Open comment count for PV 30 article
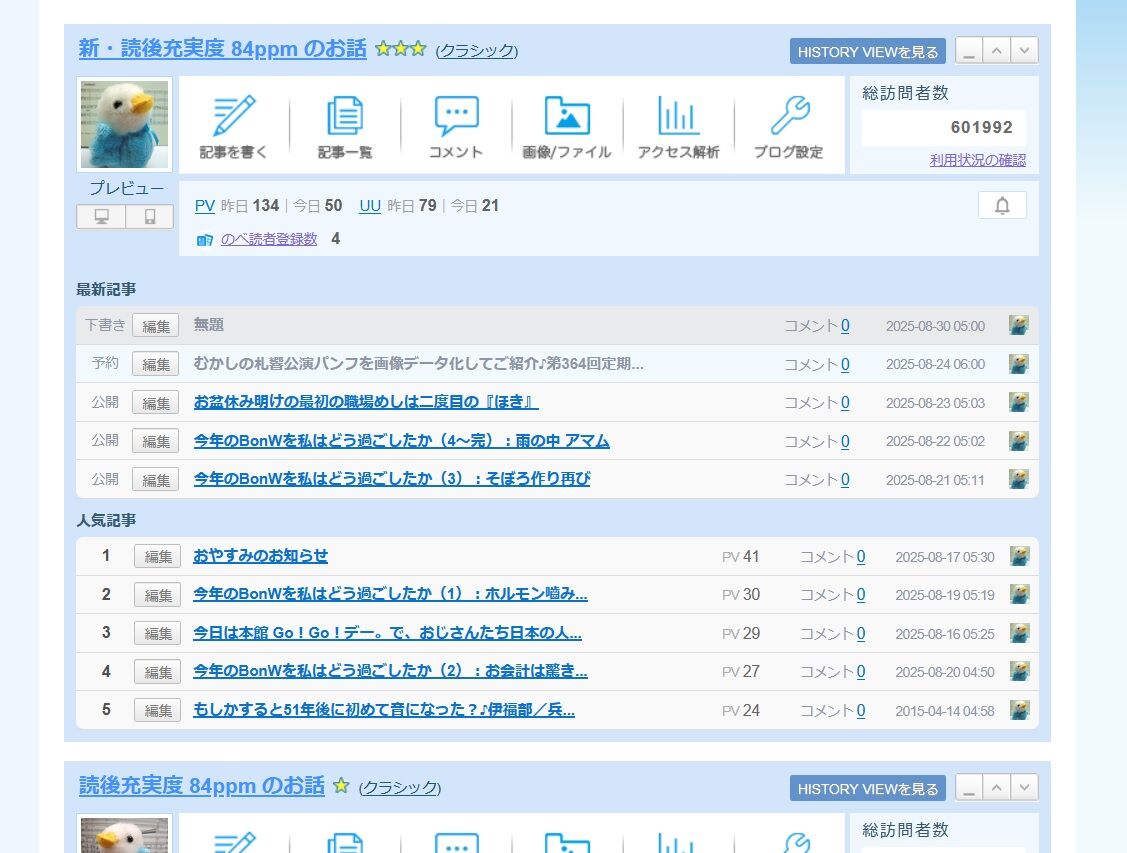The height and width of the screenshot is (853, 1127). (860, 594)
